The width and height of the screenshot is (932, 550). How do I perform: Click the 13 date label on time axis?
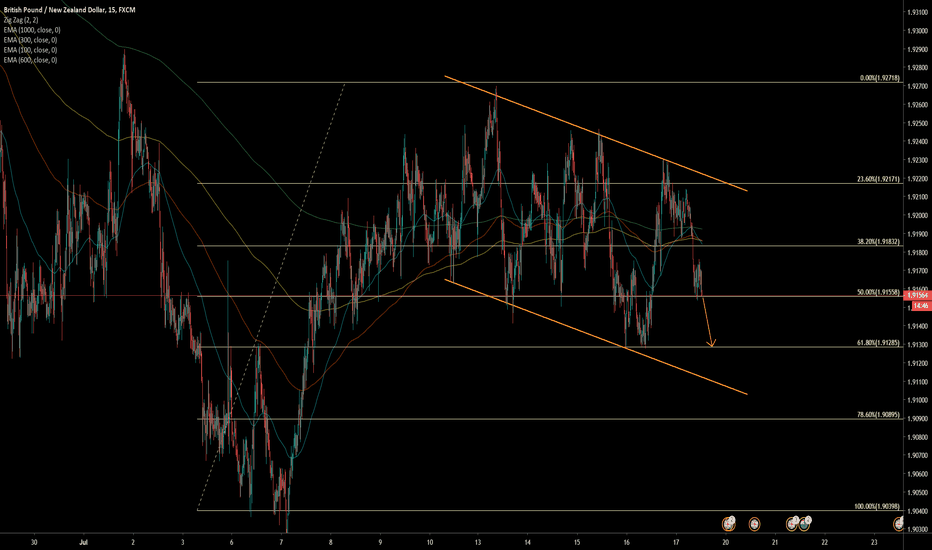point(478,542)
